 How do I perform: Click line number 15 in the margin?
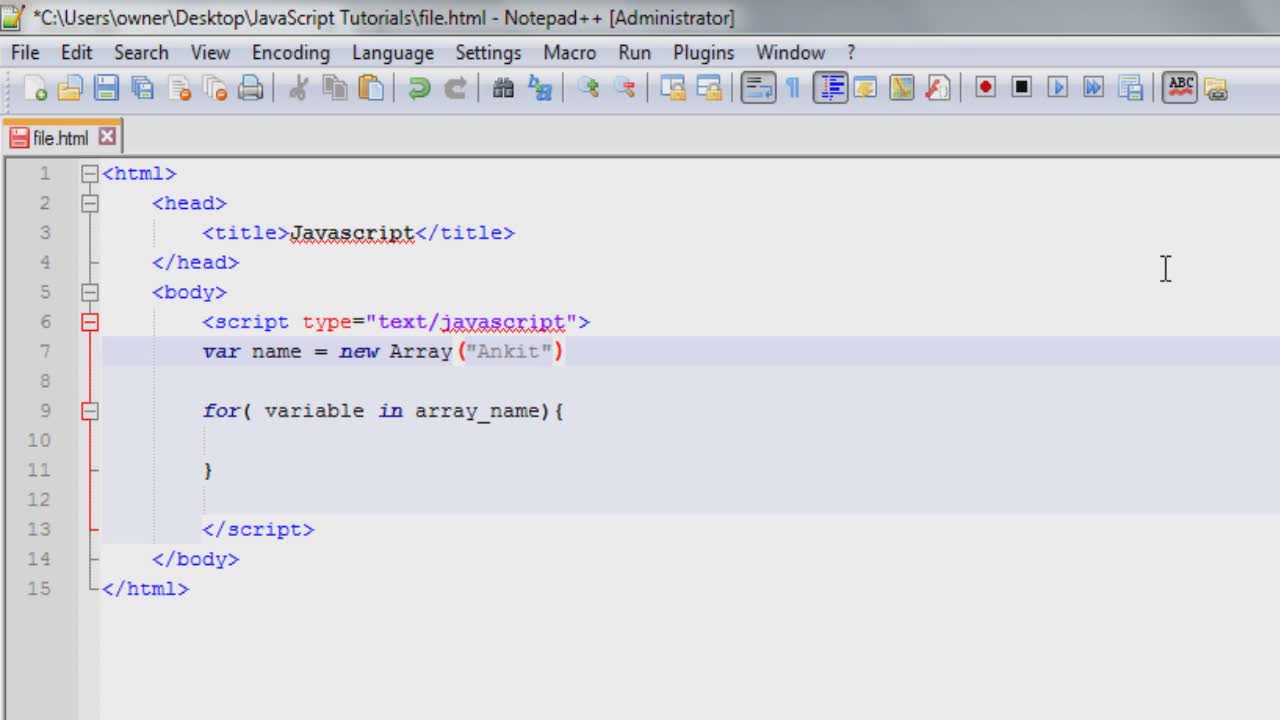[39, 589]
